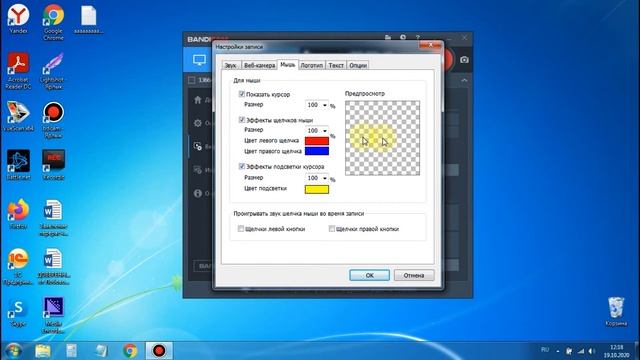
Task: Confirm settings with OK button
Action: (x=369, y=275)
